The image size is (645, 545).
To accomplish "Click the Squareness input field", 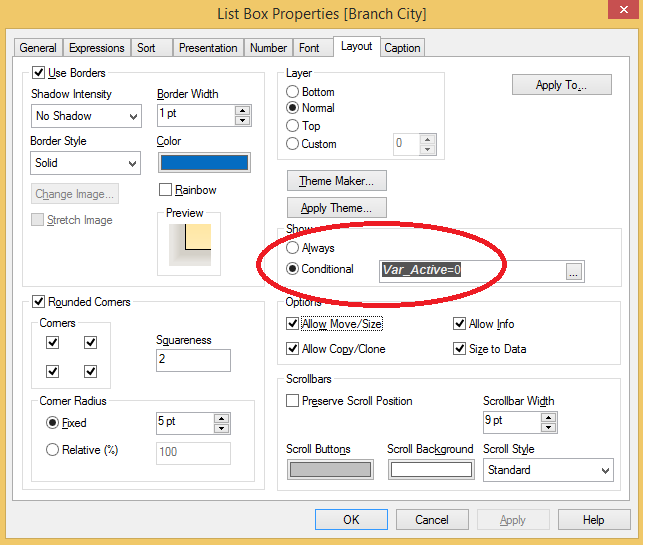I will [193, 360].
